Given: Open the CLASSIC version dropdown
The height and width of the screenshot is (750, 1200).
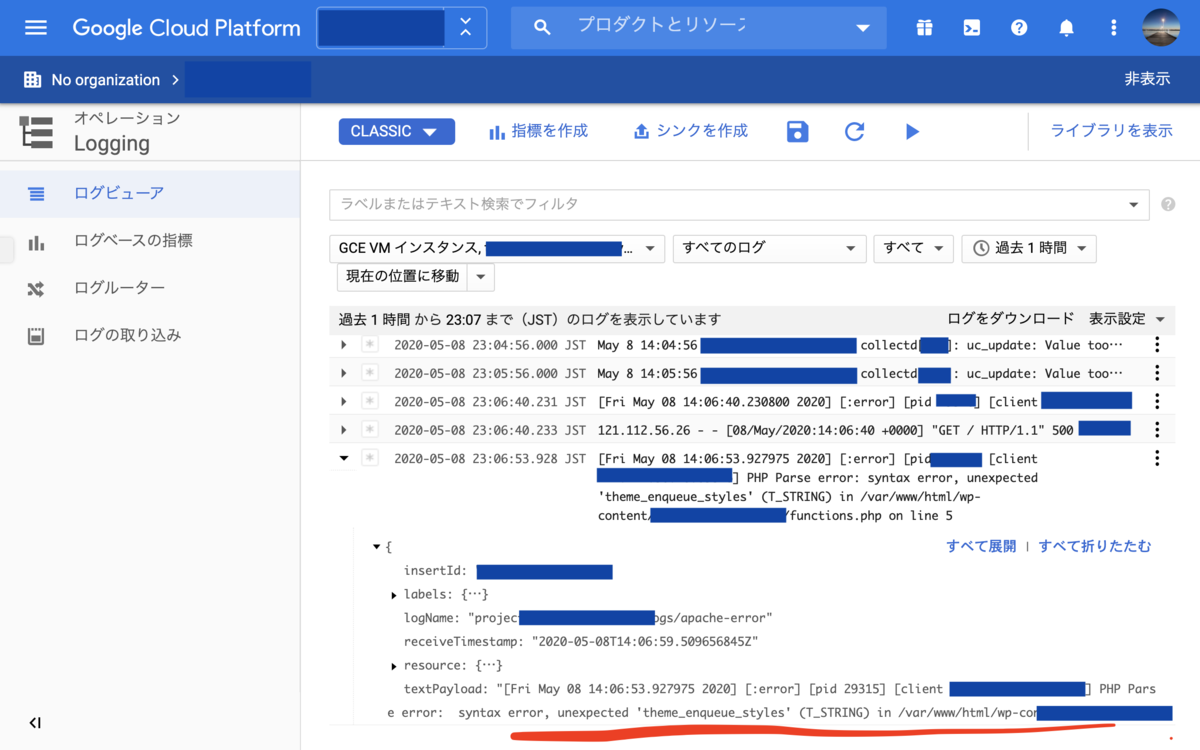Looking at the screenshot, I should (396, 131).
